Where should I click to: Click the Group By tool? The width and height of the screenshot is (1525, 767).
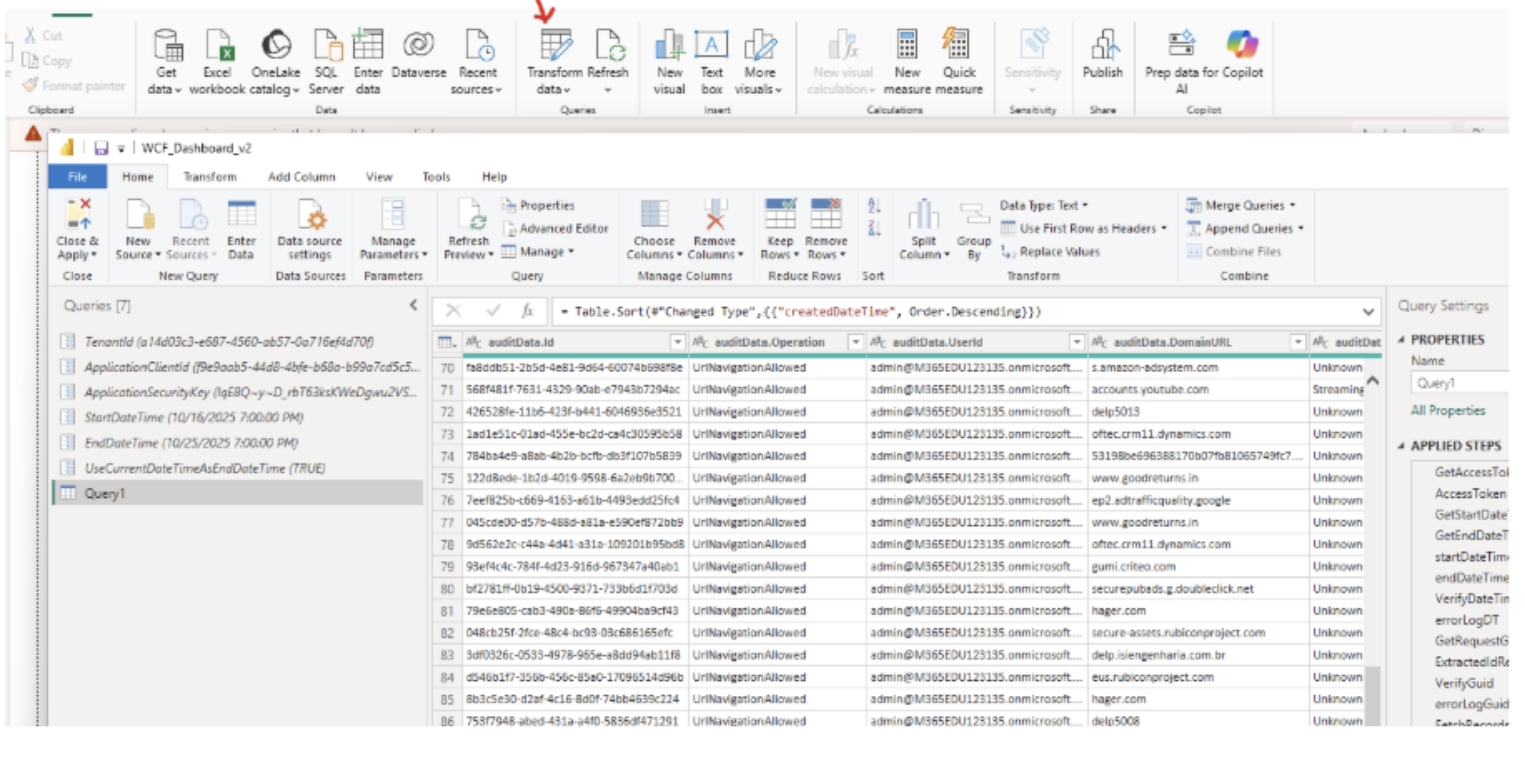pos(975,230)
